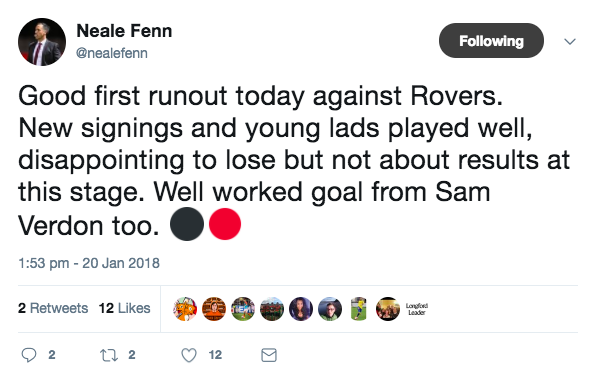View the 2 Retweets list

(53, 308)
